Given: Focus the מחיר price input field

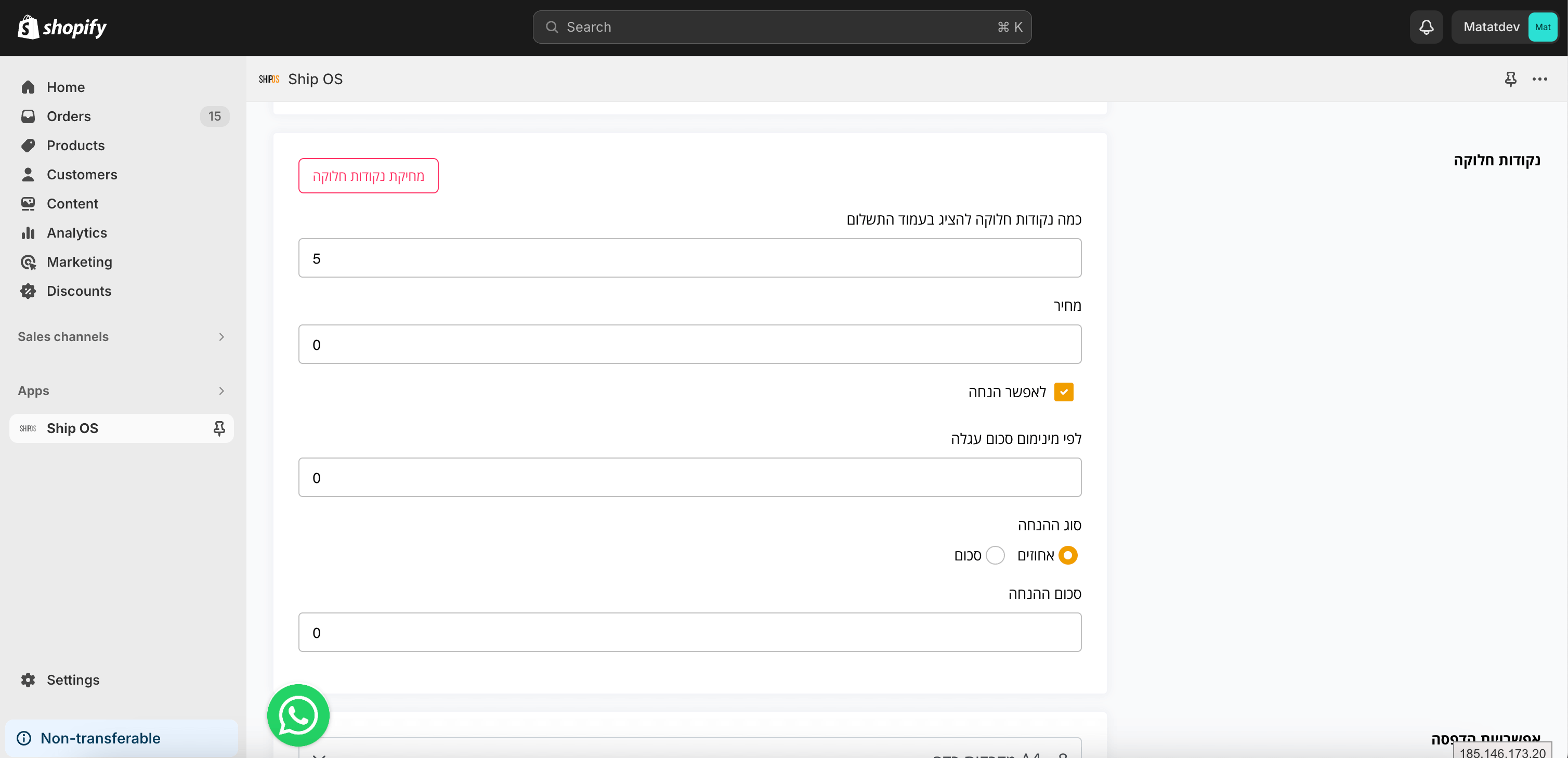Looking at the screenshot, I should pos(690,345).
